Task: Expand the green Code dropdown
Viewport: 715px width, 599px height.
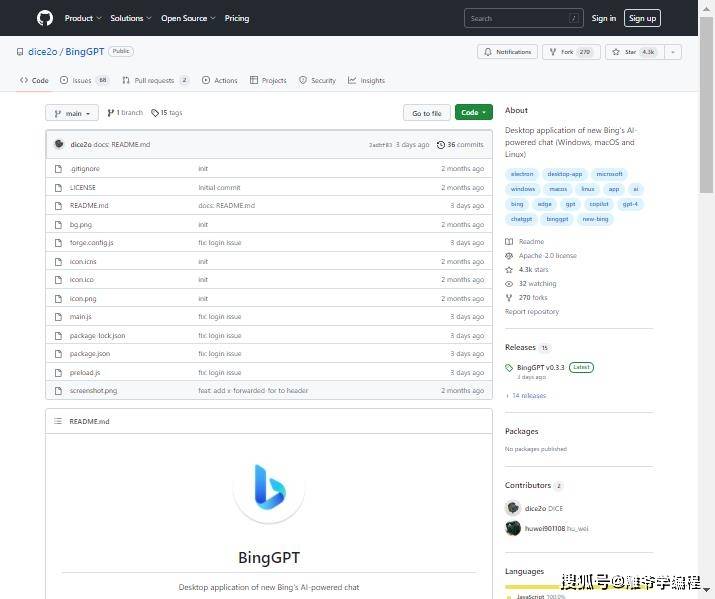Action: click(x=474, y=113)
